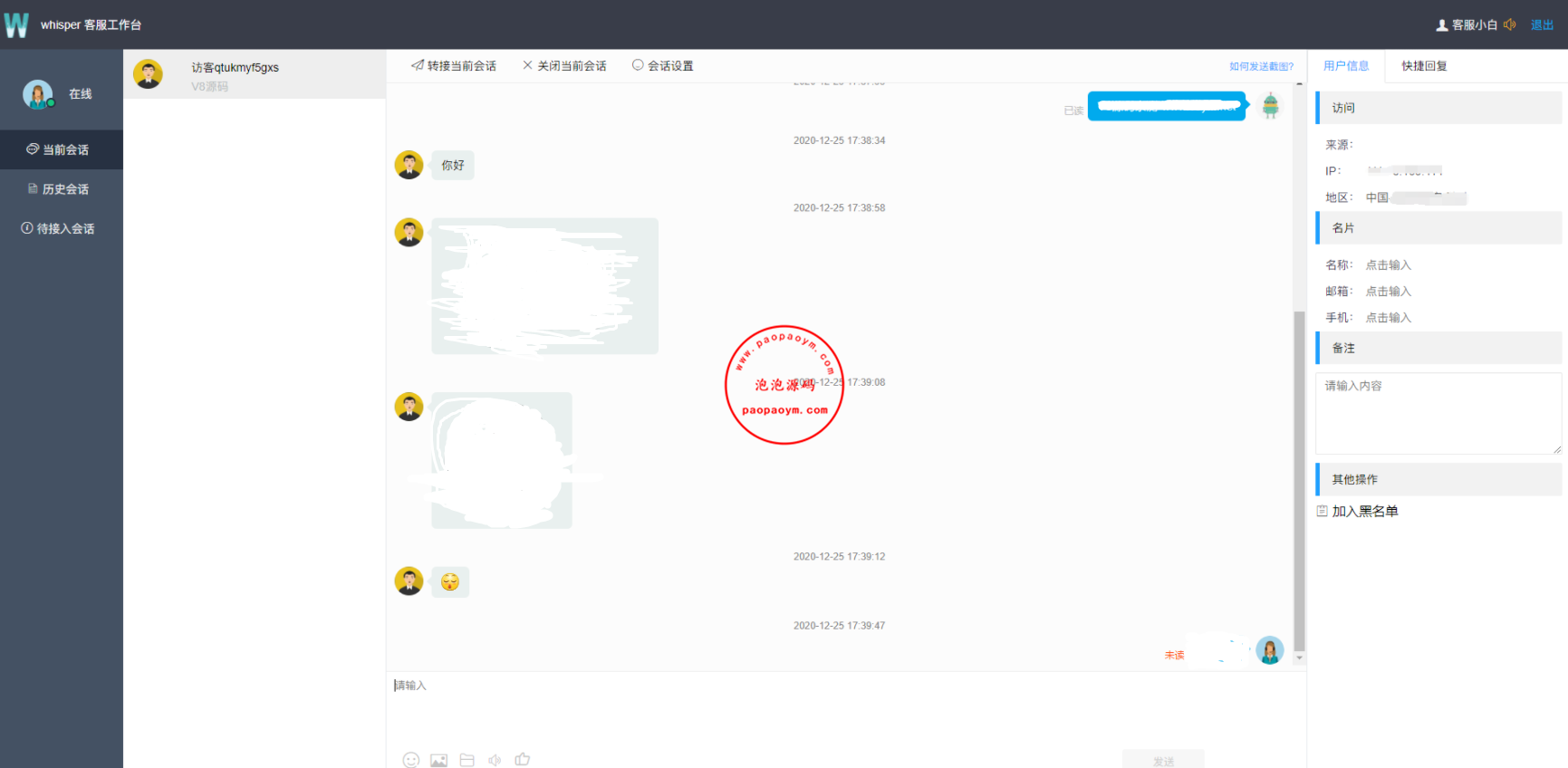
Task: Click the 名片 section header
Action: click(1438, 228)
